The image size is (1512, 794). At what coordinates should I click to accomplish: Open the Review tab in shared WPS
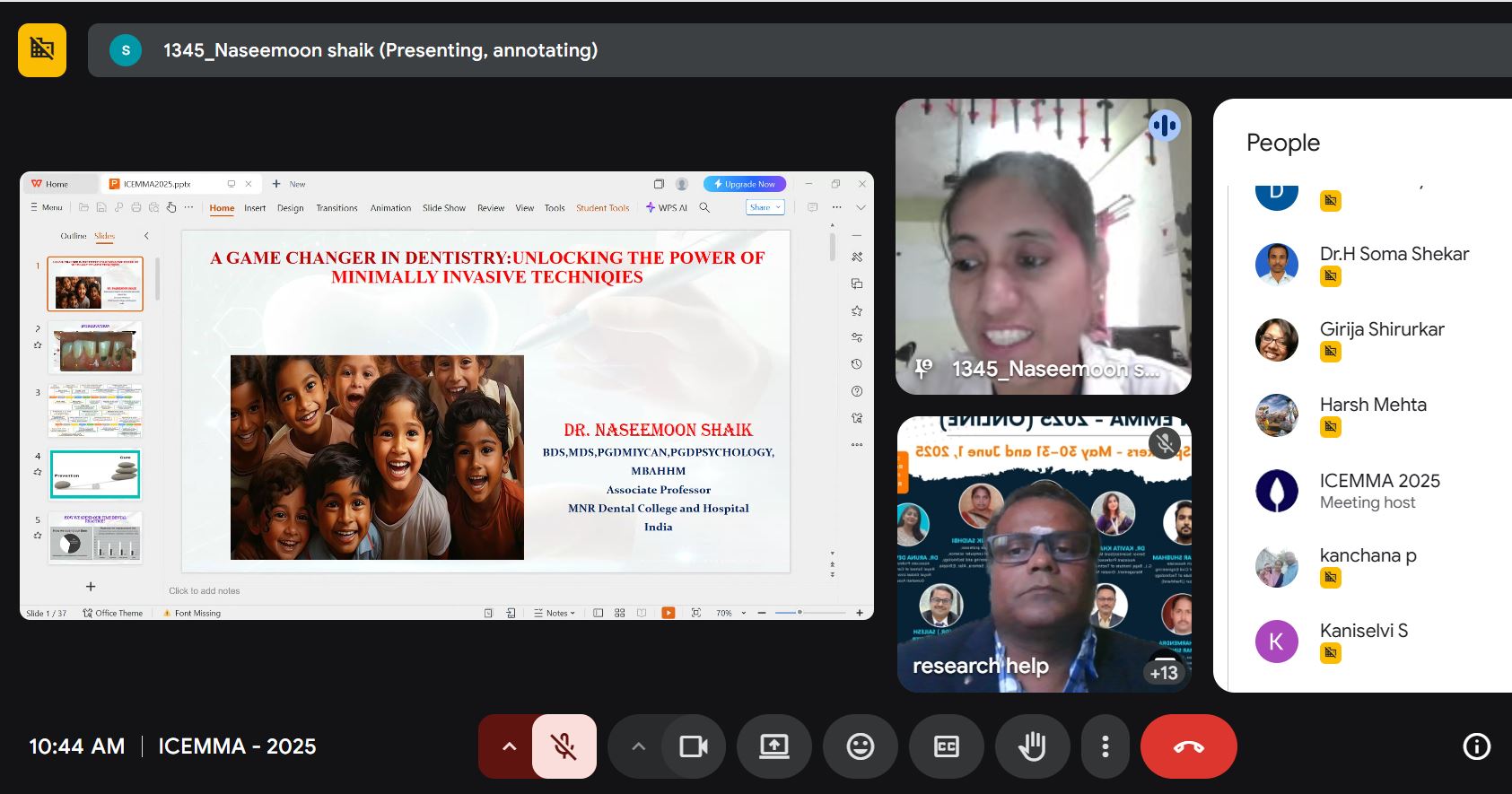tap(491, 207)
